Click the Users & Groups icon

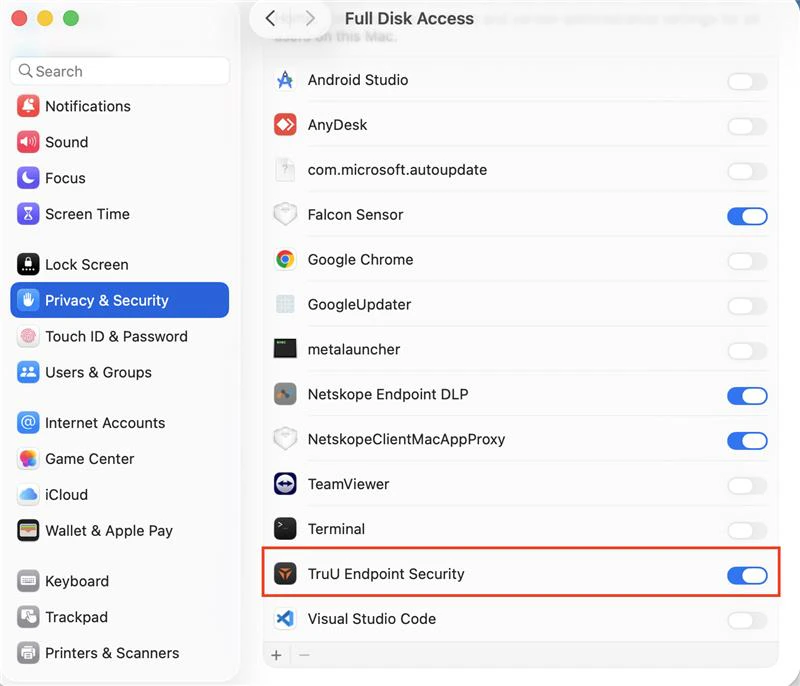click(28, 372)
